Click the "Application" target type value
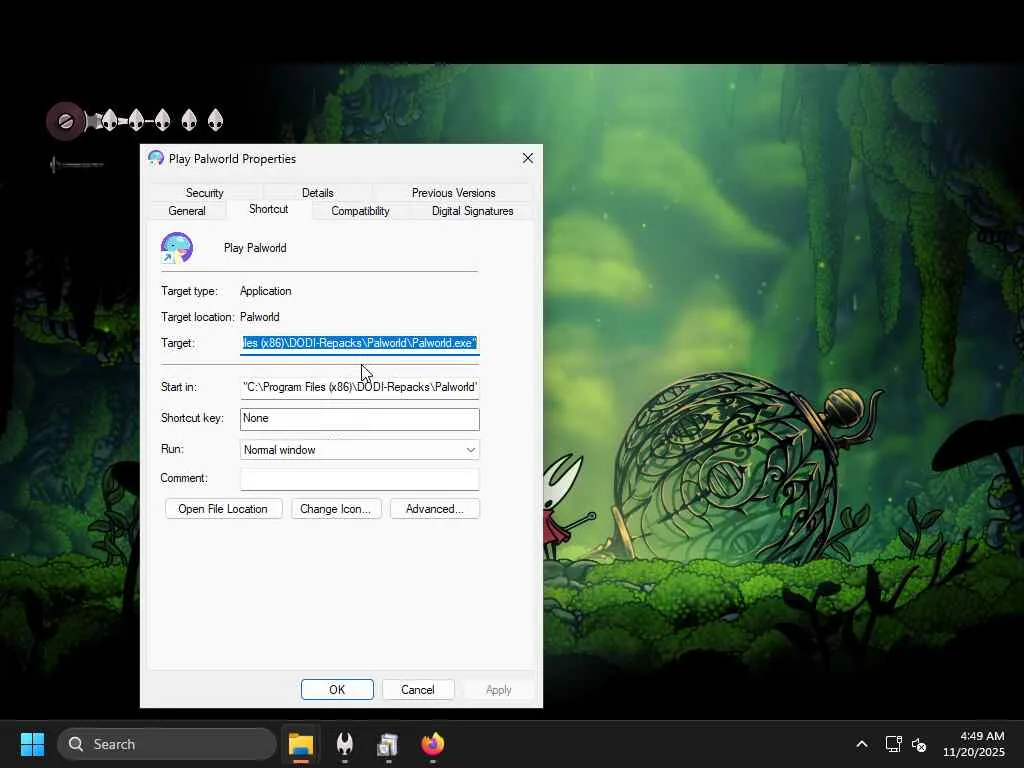The image size is (1024, 768). [x=266, y=291]
